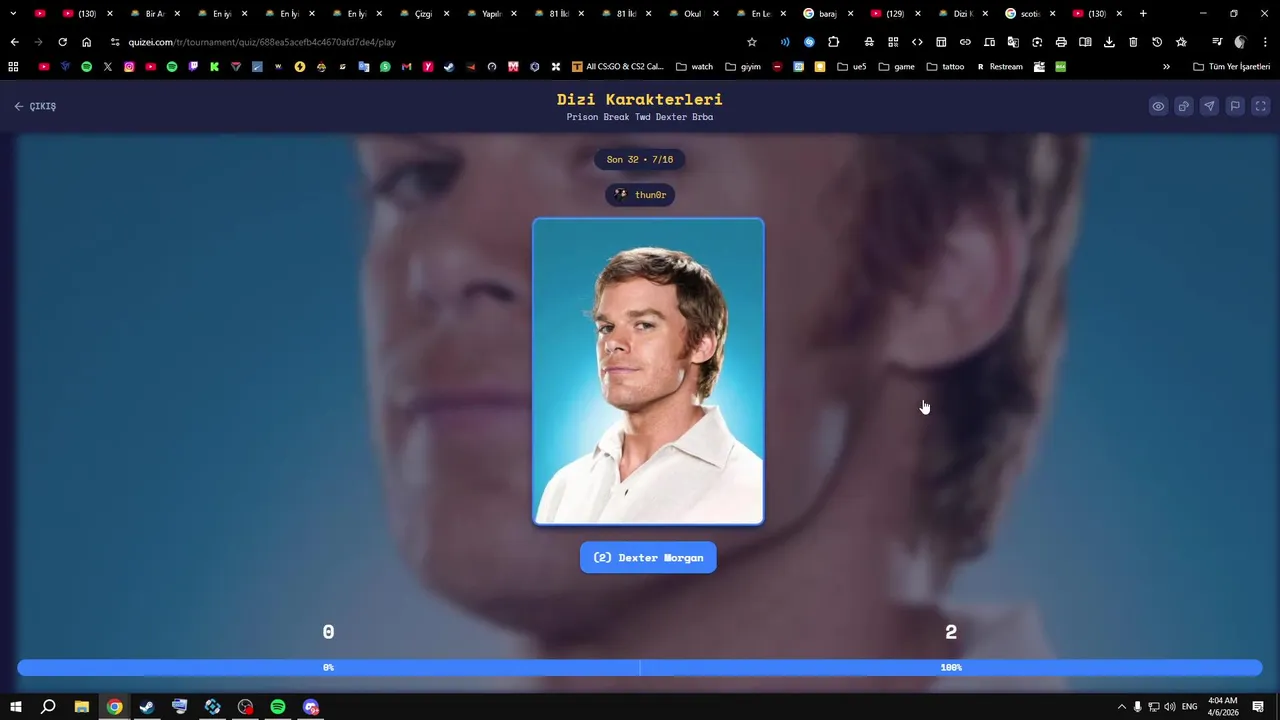The height and width of the screenshot is (720, 1280).
Task: Click the printer extension icon
Action: coord(1061,42)
